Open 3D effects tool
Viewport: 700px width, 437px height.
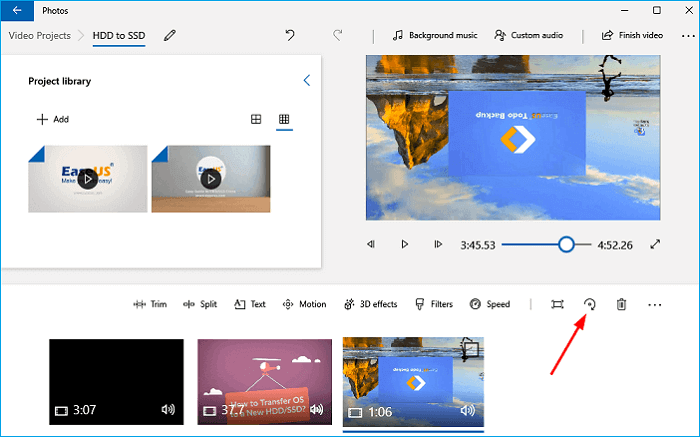[370, 304]
